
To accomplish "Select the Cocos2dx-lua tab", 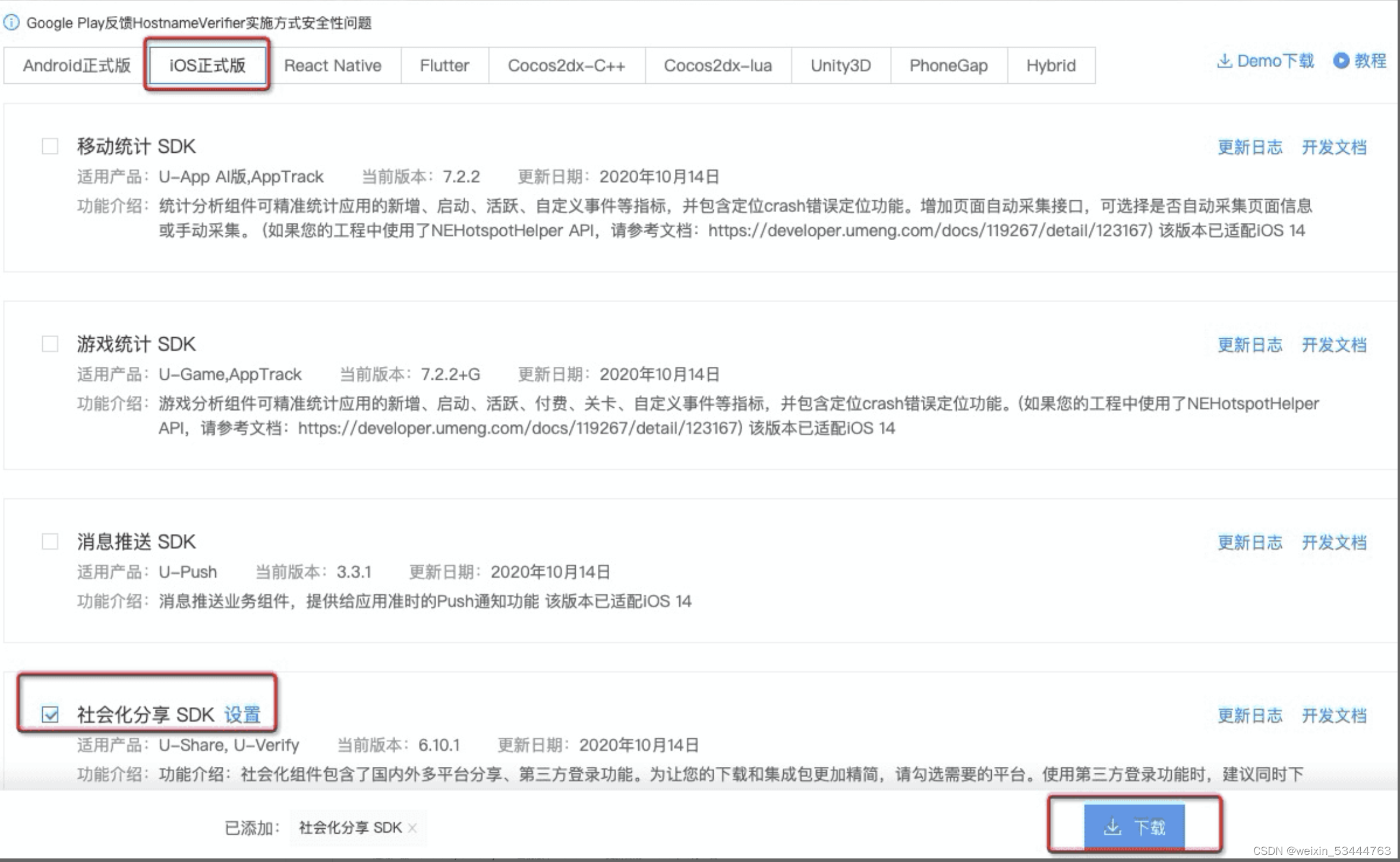I will (x=717, y=65).
